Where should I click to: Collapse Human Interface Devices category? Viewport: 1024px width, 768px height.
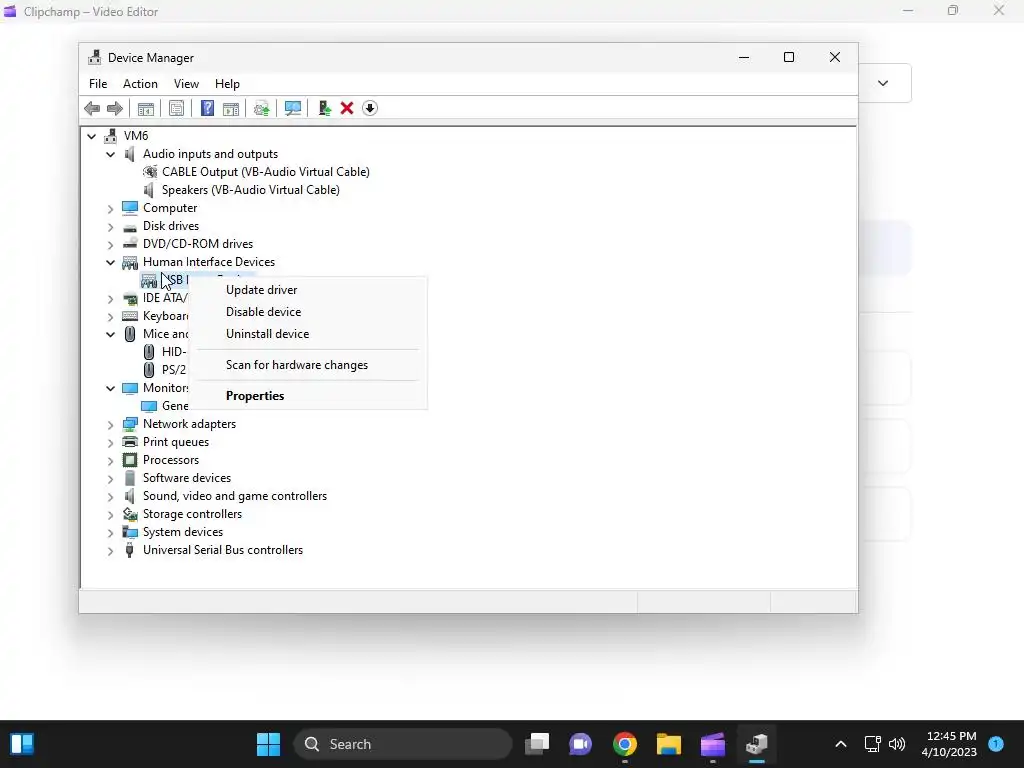pos(110,263)
